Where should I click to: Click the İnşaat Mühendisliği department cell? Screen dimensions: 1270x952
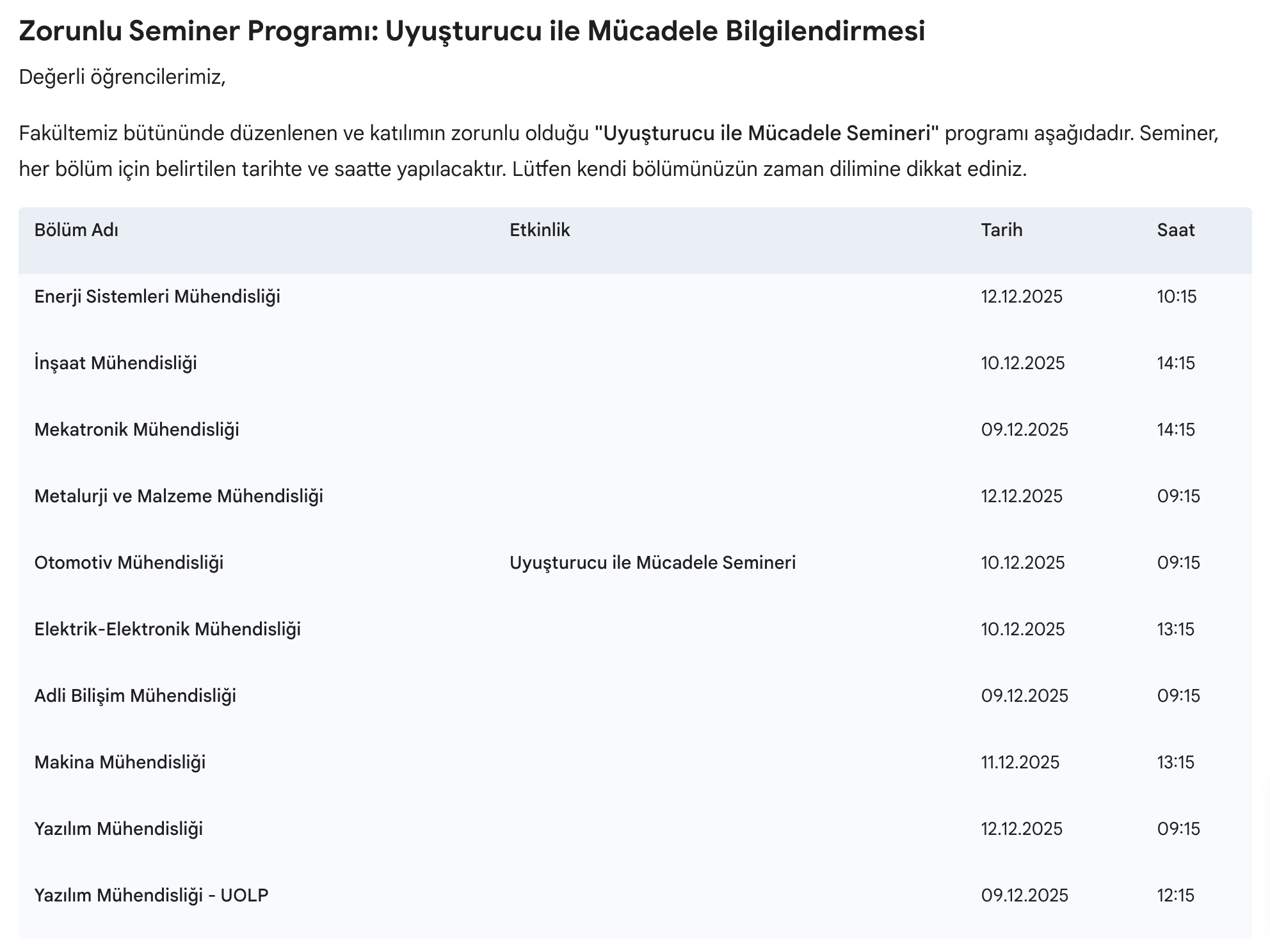coord(116,363)
